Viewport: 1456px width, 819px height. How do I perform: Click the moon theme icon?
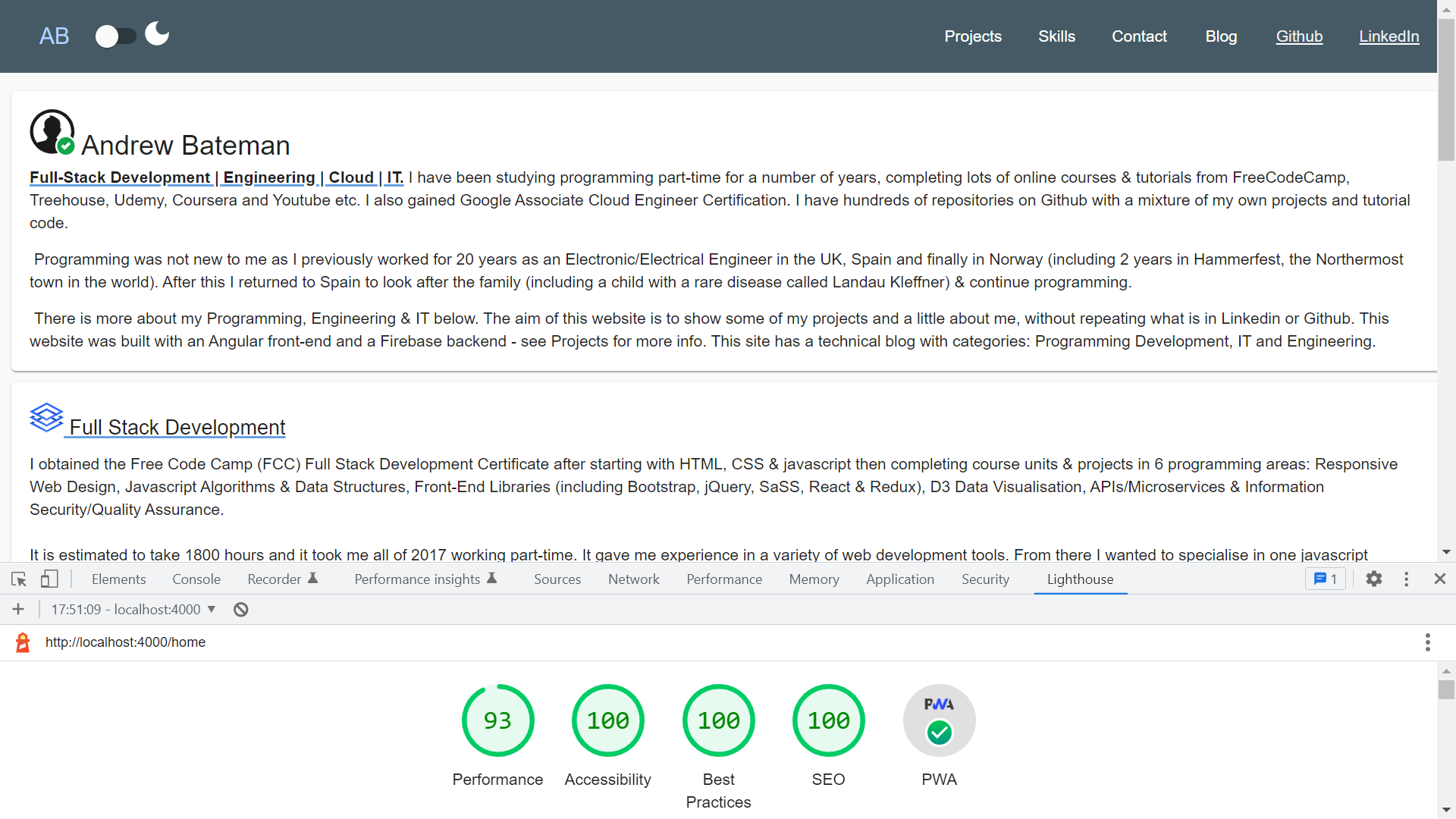(157, 34)
